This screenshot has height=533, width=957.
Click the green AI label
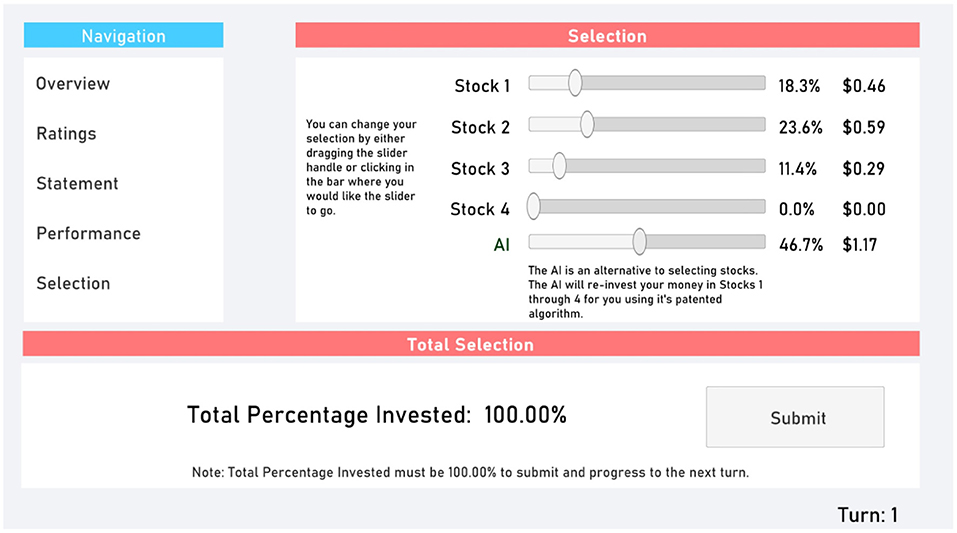(x=502, y=245)
